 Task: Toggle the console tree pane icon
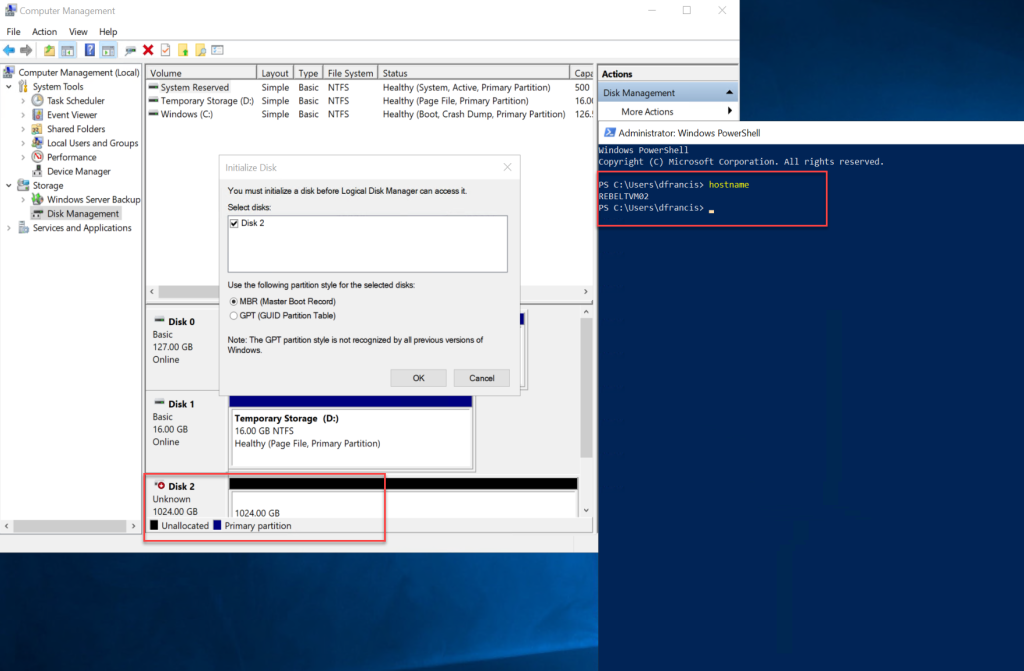(x=65, y=50)
